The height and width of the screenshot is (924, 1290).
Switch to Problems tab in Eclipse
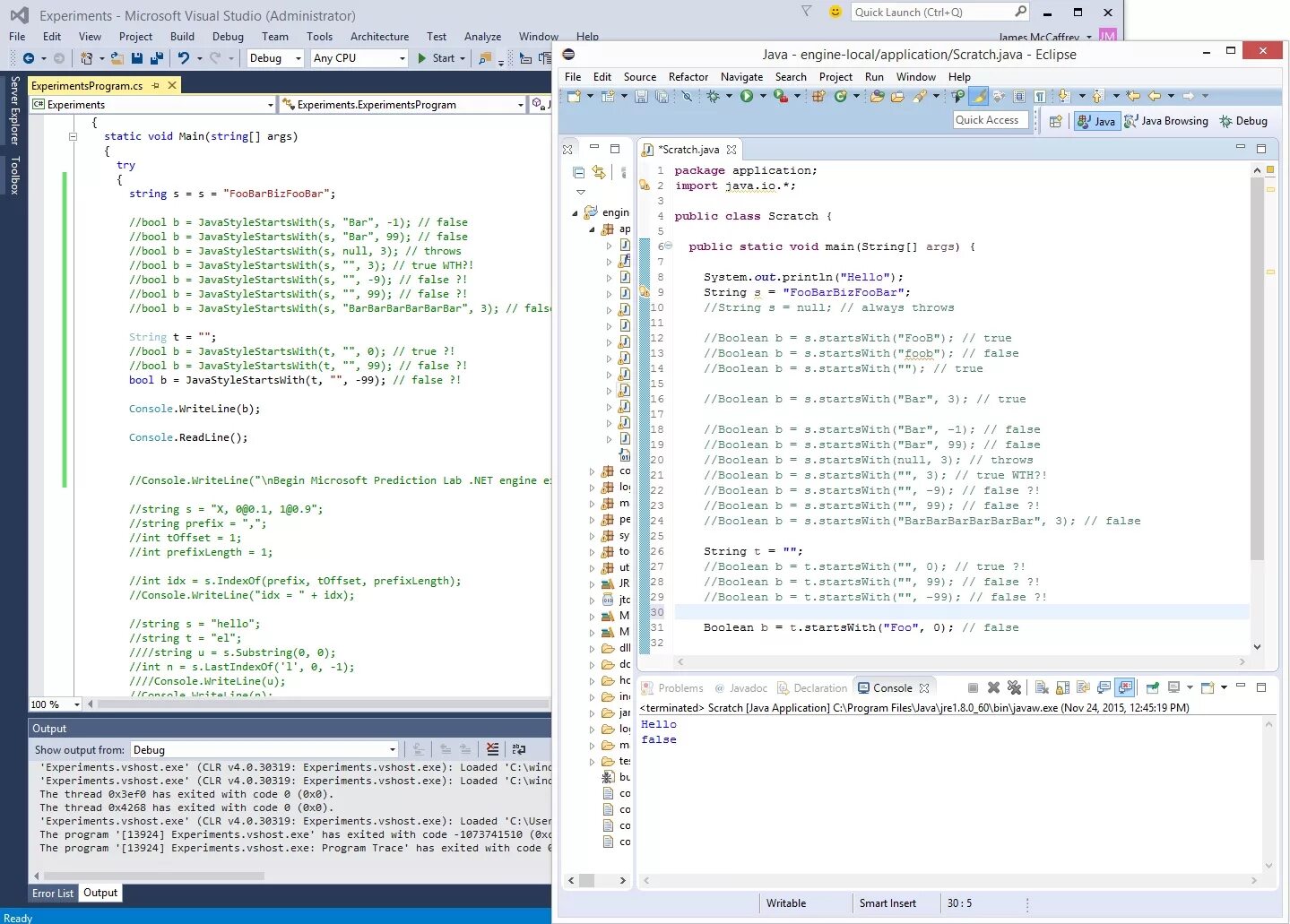(x=672, y=688)
